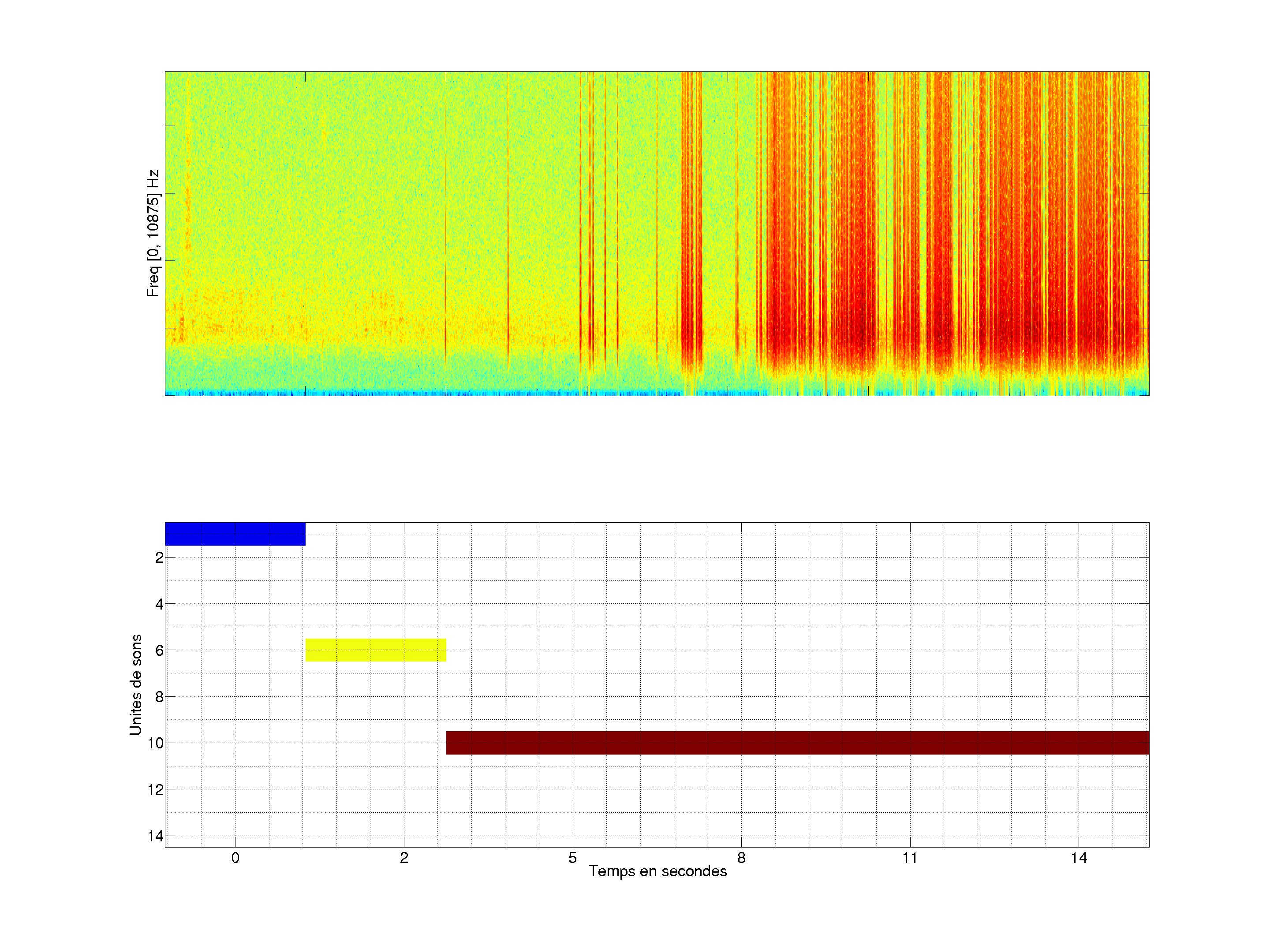Click the y-axis tick label 4

coord(159,604)
